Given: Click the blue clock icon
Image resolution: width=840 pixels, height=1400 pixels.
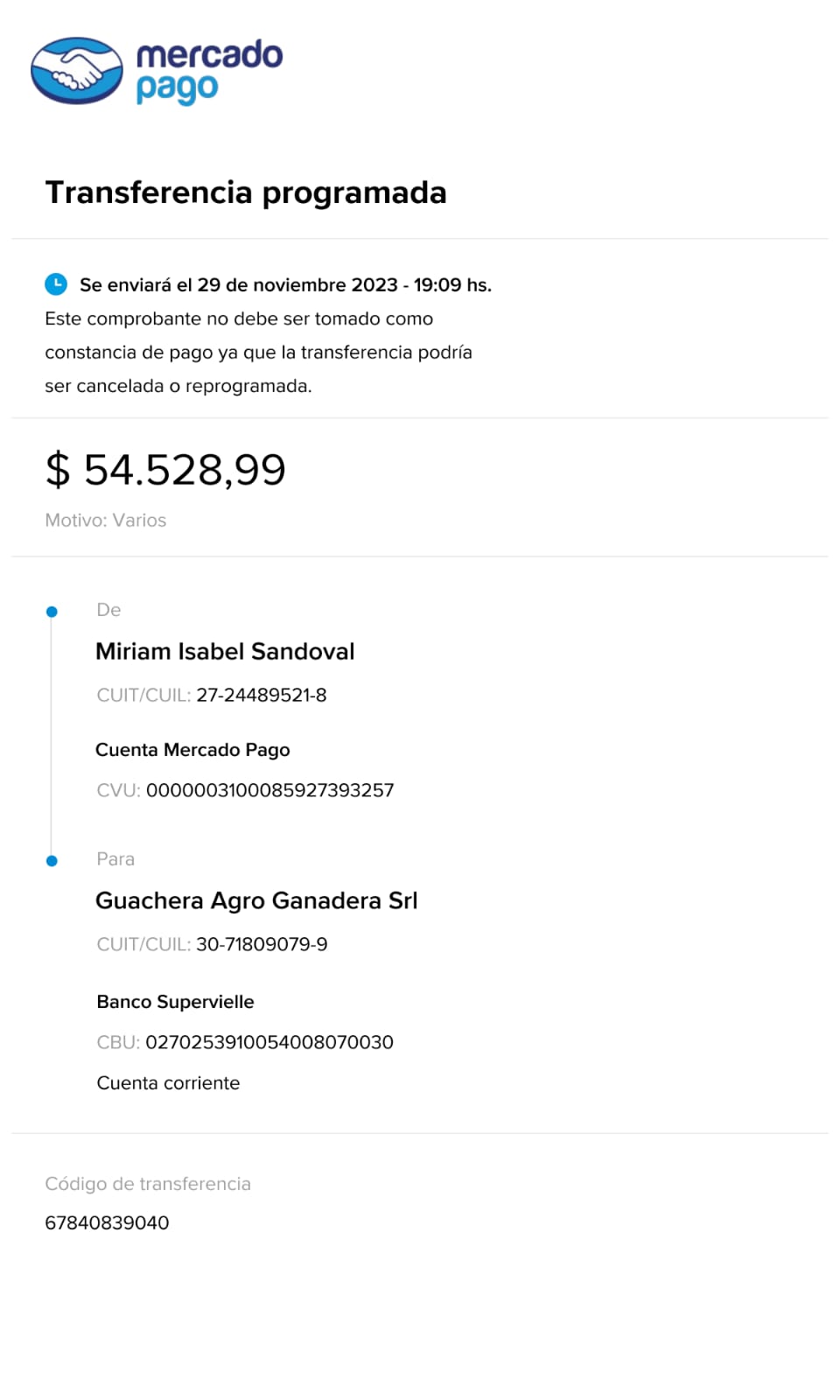Looking at the screenshot, I should [56, 283].
